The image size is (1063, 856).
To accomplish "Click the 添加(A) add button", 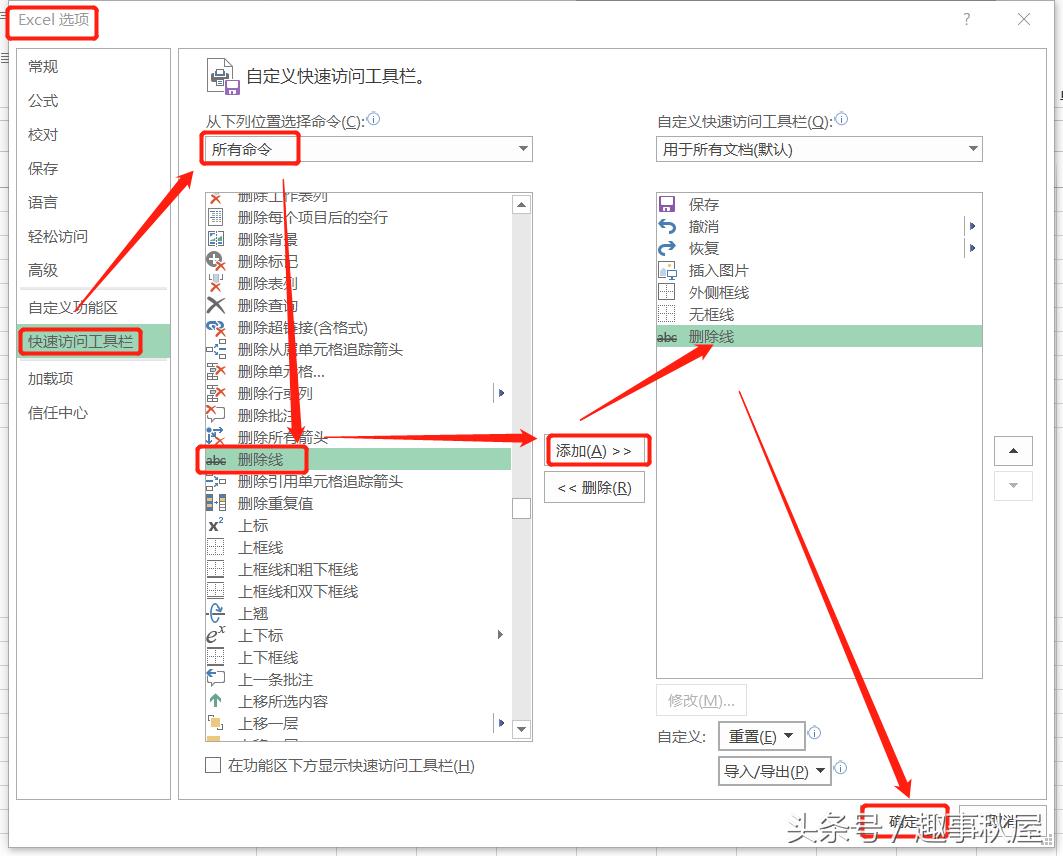I will click(x=597, y=450).
